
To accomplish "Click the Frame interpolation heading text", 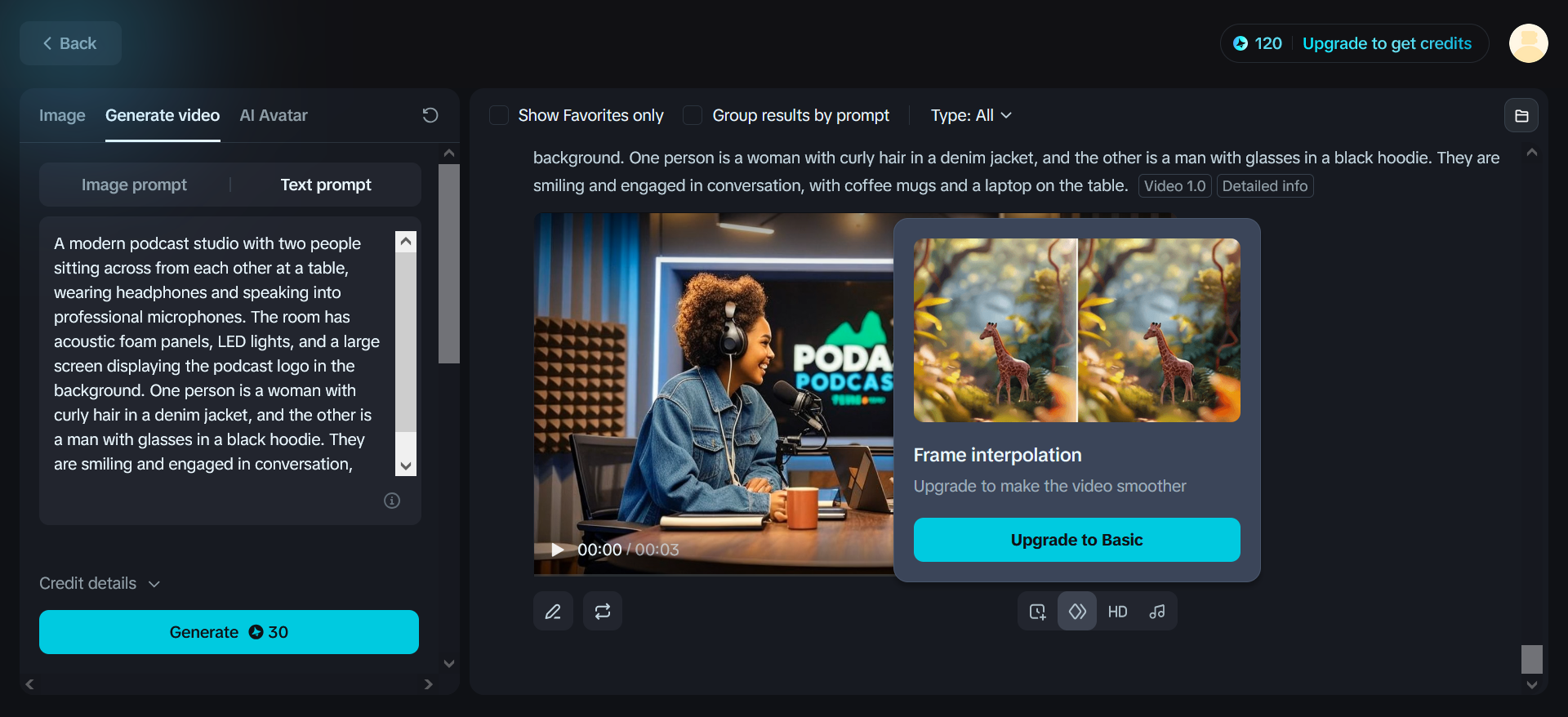I will (997, 455).
